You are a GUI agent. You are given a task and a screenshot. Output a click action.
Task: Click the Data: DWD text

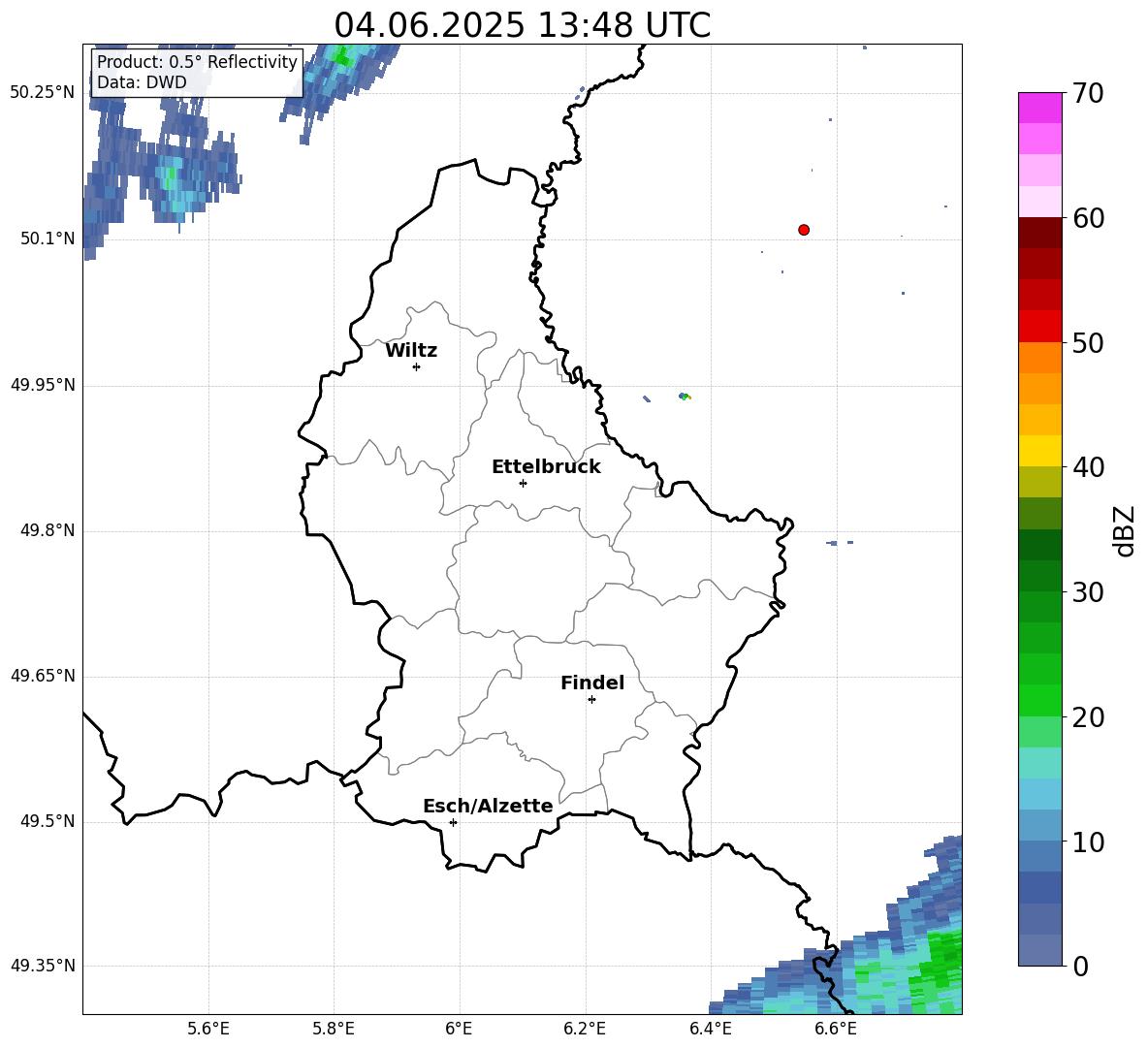(142, 82)
